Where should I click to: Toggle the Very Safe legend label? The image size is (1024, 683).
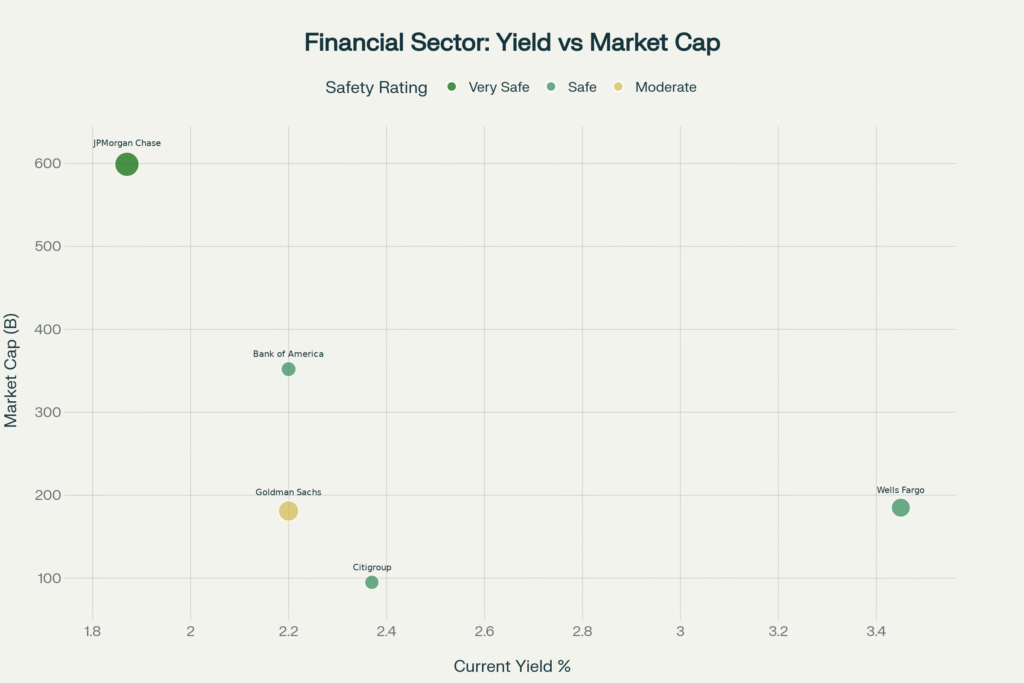tap(499, 87)
